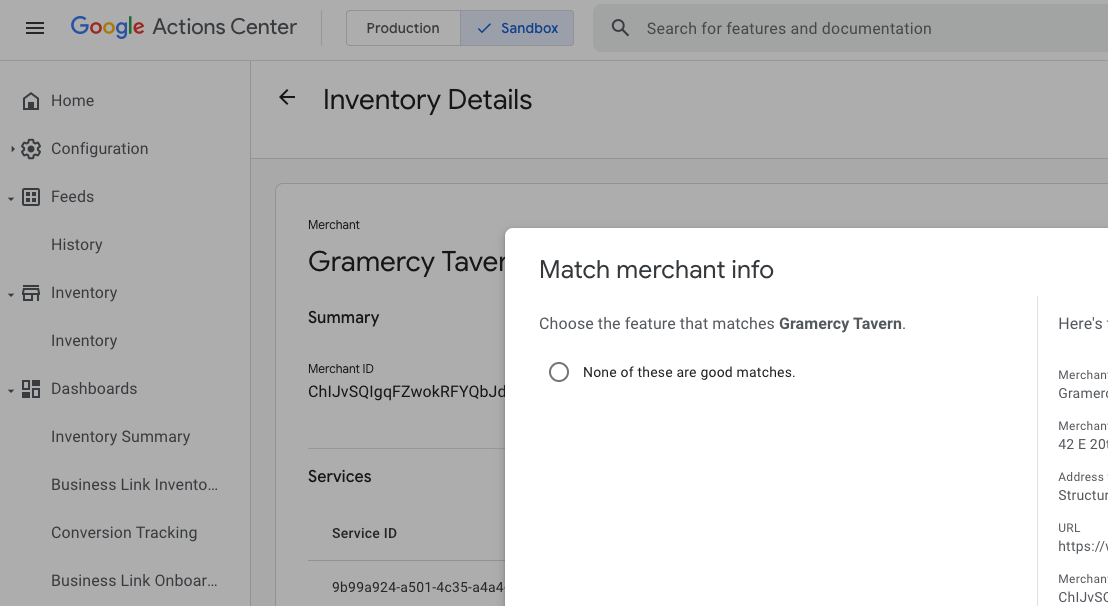Expand the Configuration section arrow
This screenshot has height=606, width=1108.
12,149
